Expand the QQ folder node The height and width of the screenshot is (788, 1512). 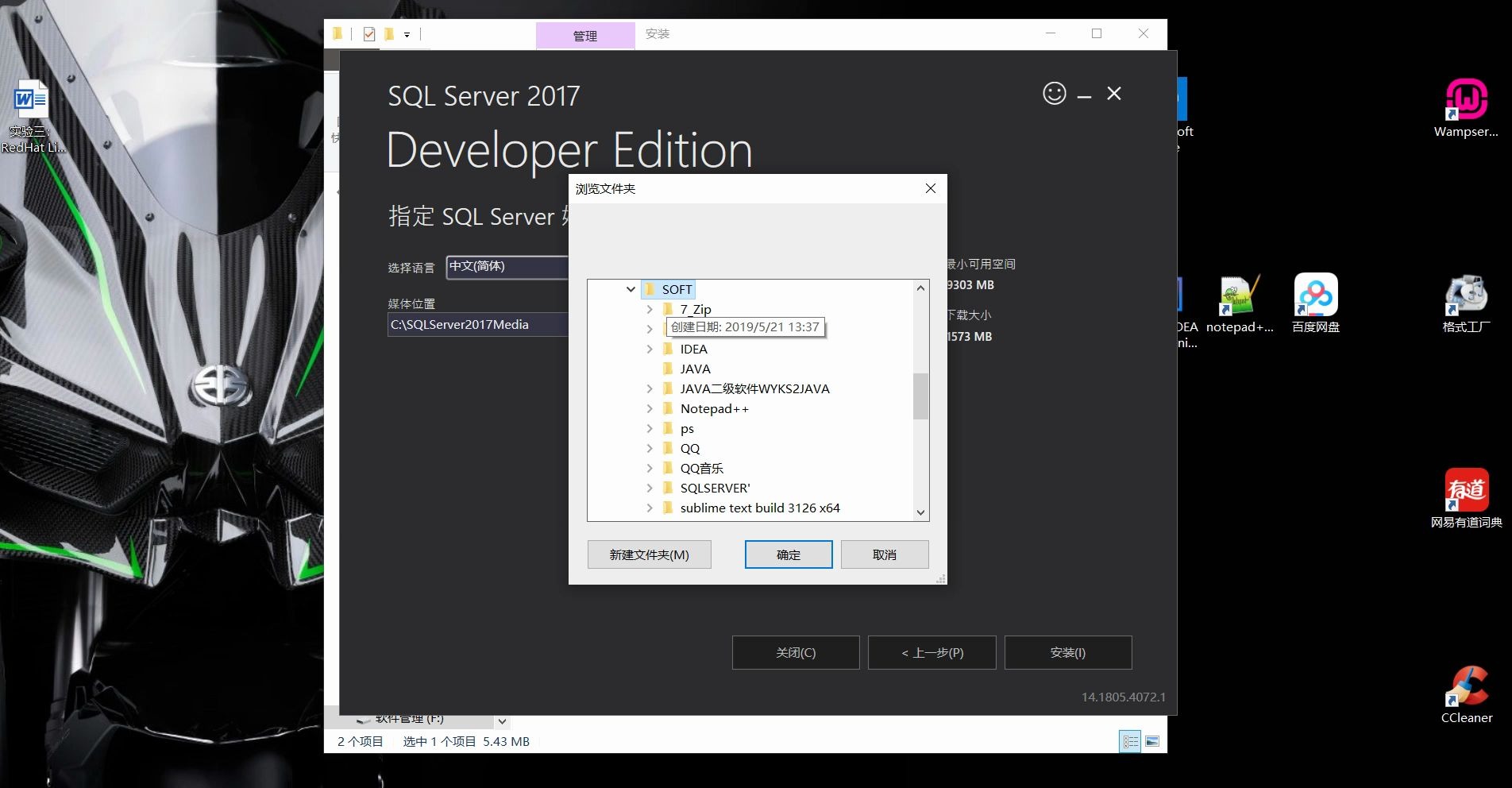(x=650, y=448)
